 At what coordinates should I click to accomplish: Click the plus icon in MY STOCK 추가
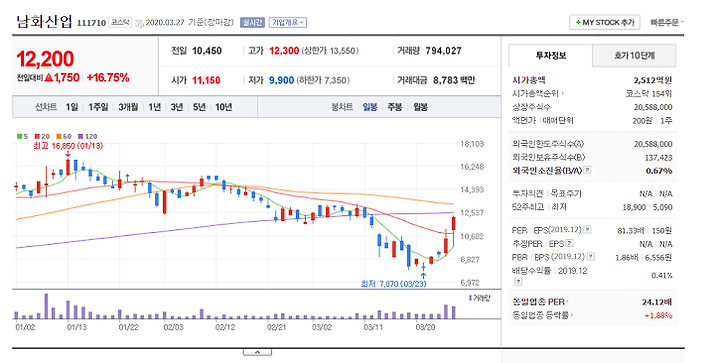click(578, 22)
